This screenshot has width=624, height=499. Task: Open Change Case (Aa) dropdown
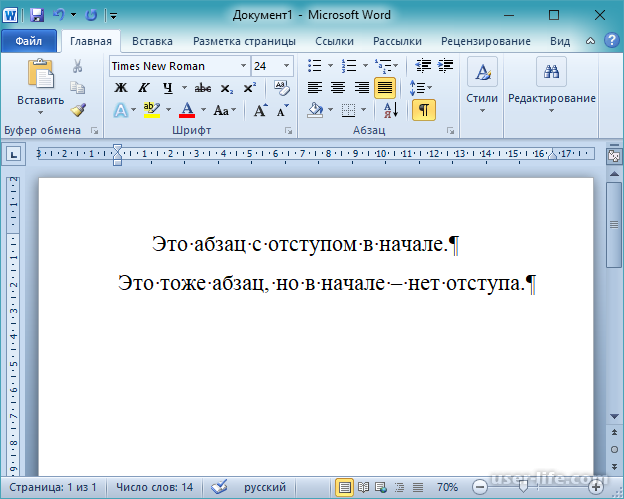(x=225, y=110)
